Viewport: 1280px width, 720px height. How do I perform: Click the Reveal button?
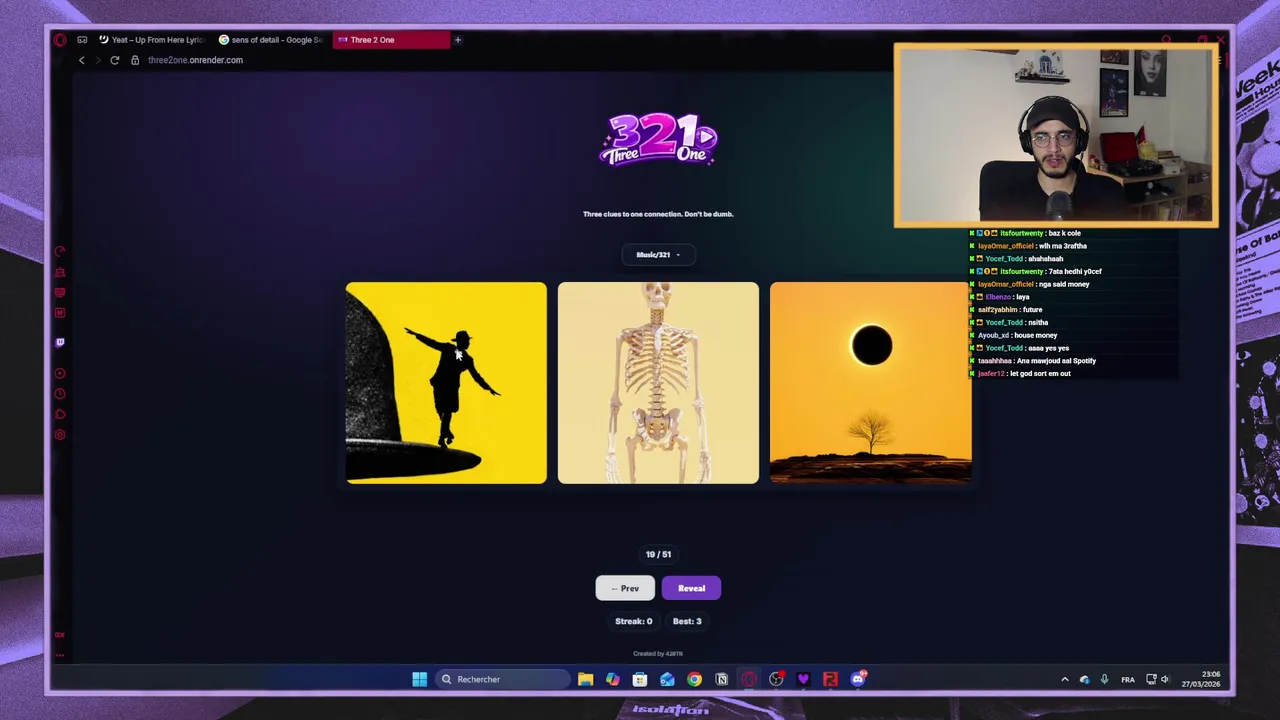691,588
